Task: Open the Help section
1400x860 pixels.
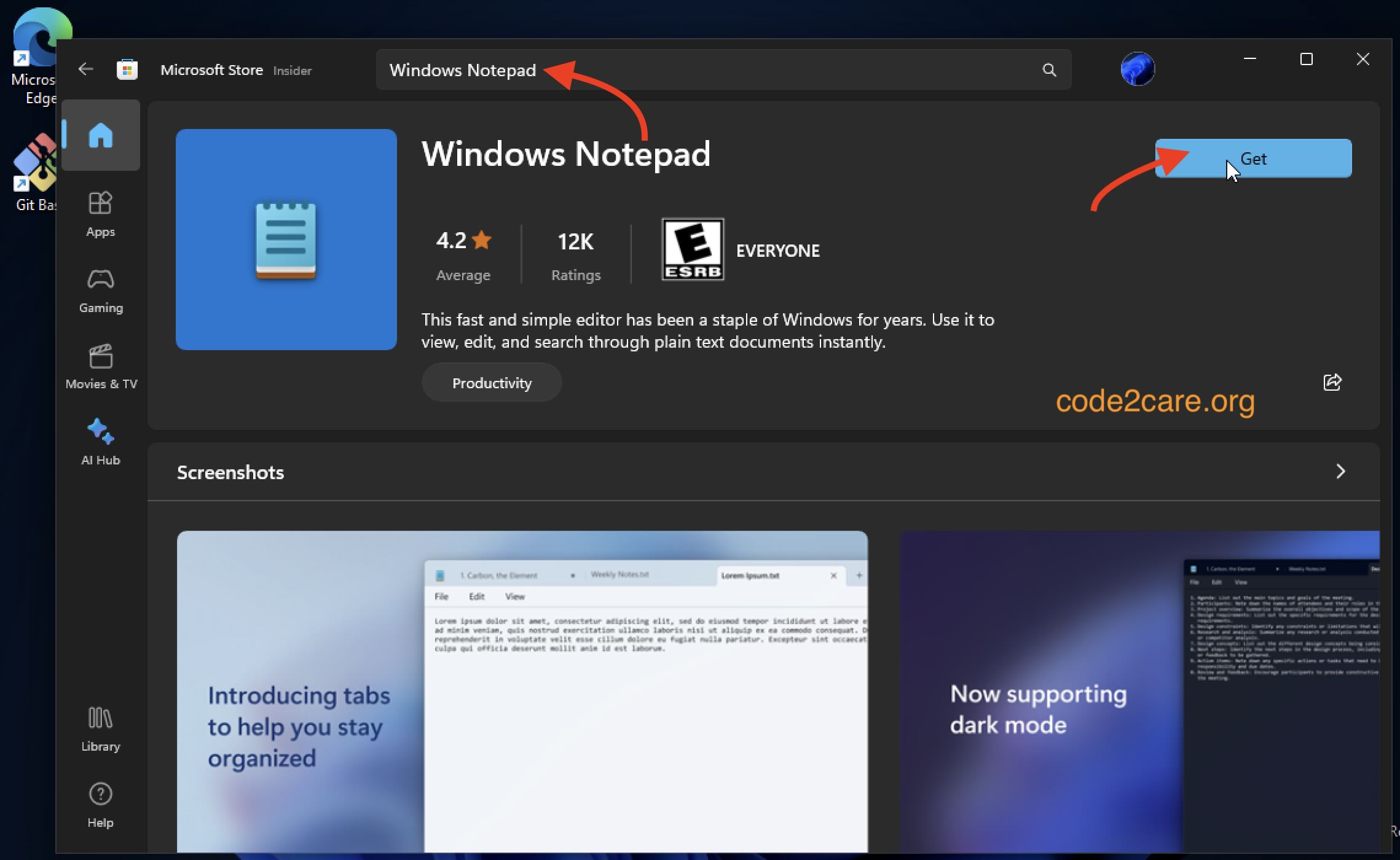Action: (100, 805)
